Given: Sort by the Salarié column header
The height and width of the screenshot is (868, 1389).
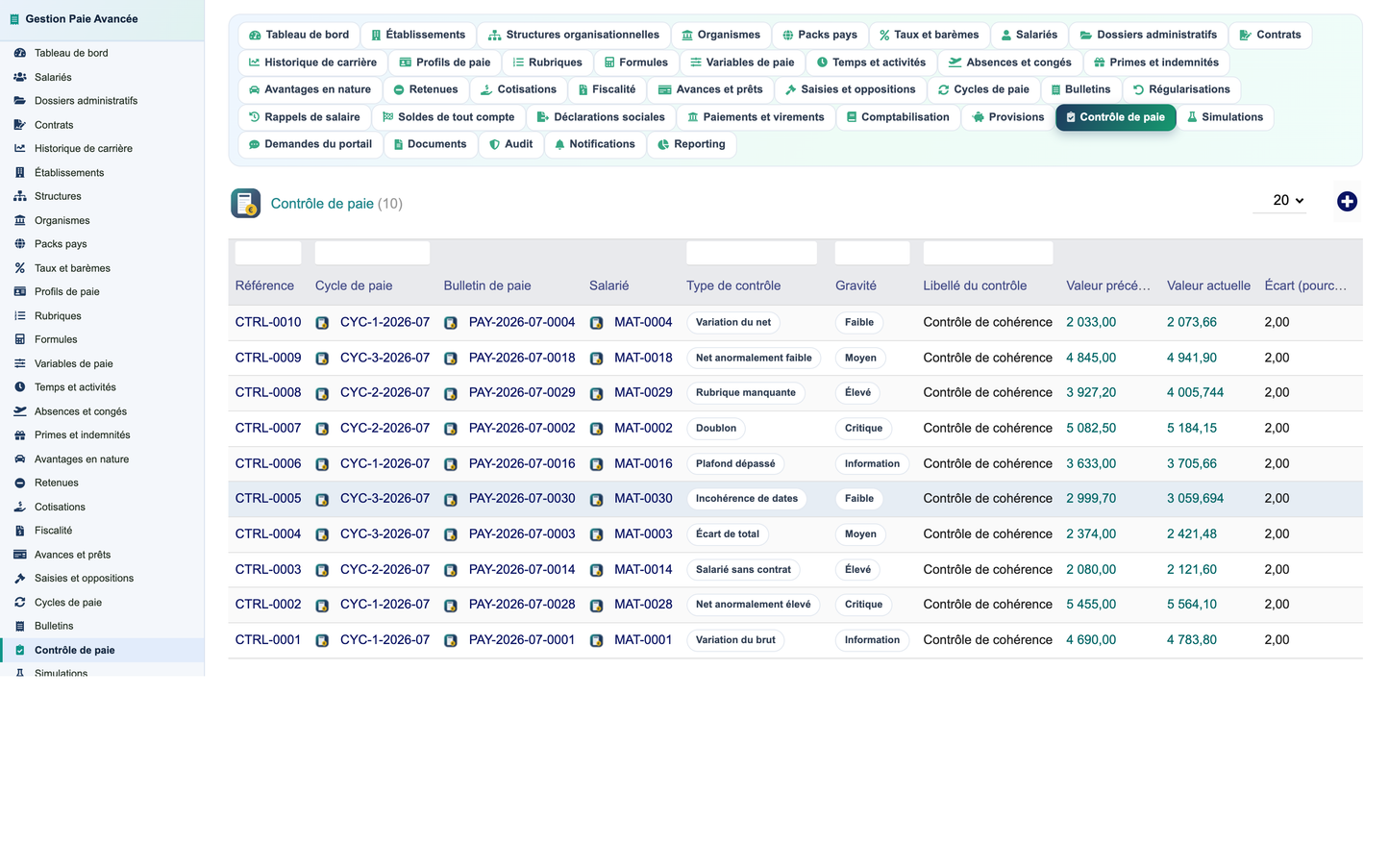Looking at the screenshot, I should pyautogui.click(x=609, y=285).
